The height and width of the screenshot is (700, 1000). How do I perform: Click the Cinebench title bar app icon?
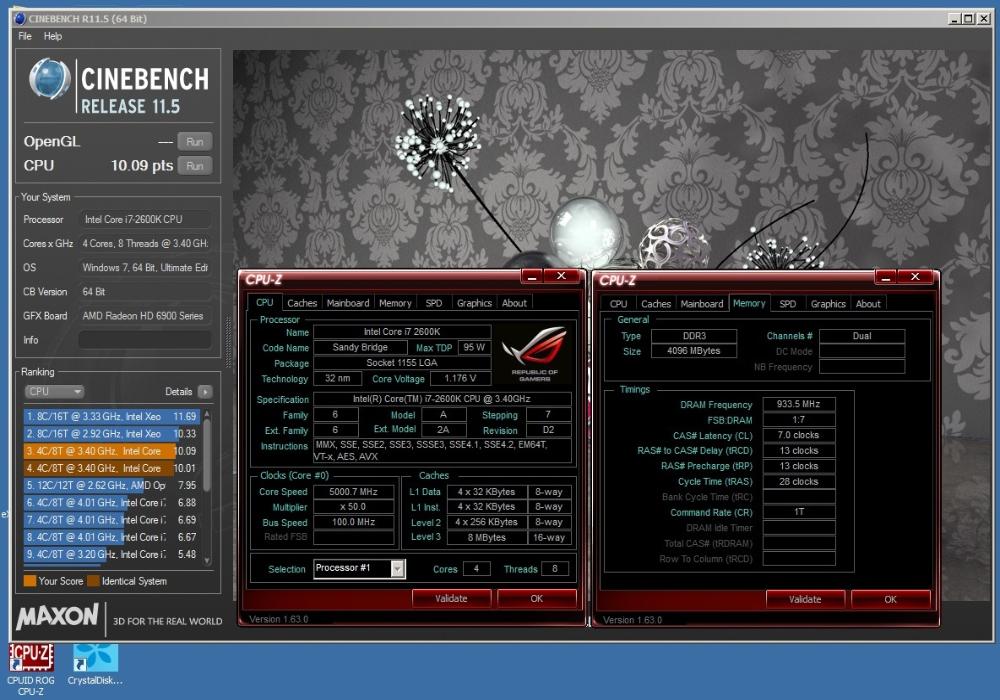20,18
